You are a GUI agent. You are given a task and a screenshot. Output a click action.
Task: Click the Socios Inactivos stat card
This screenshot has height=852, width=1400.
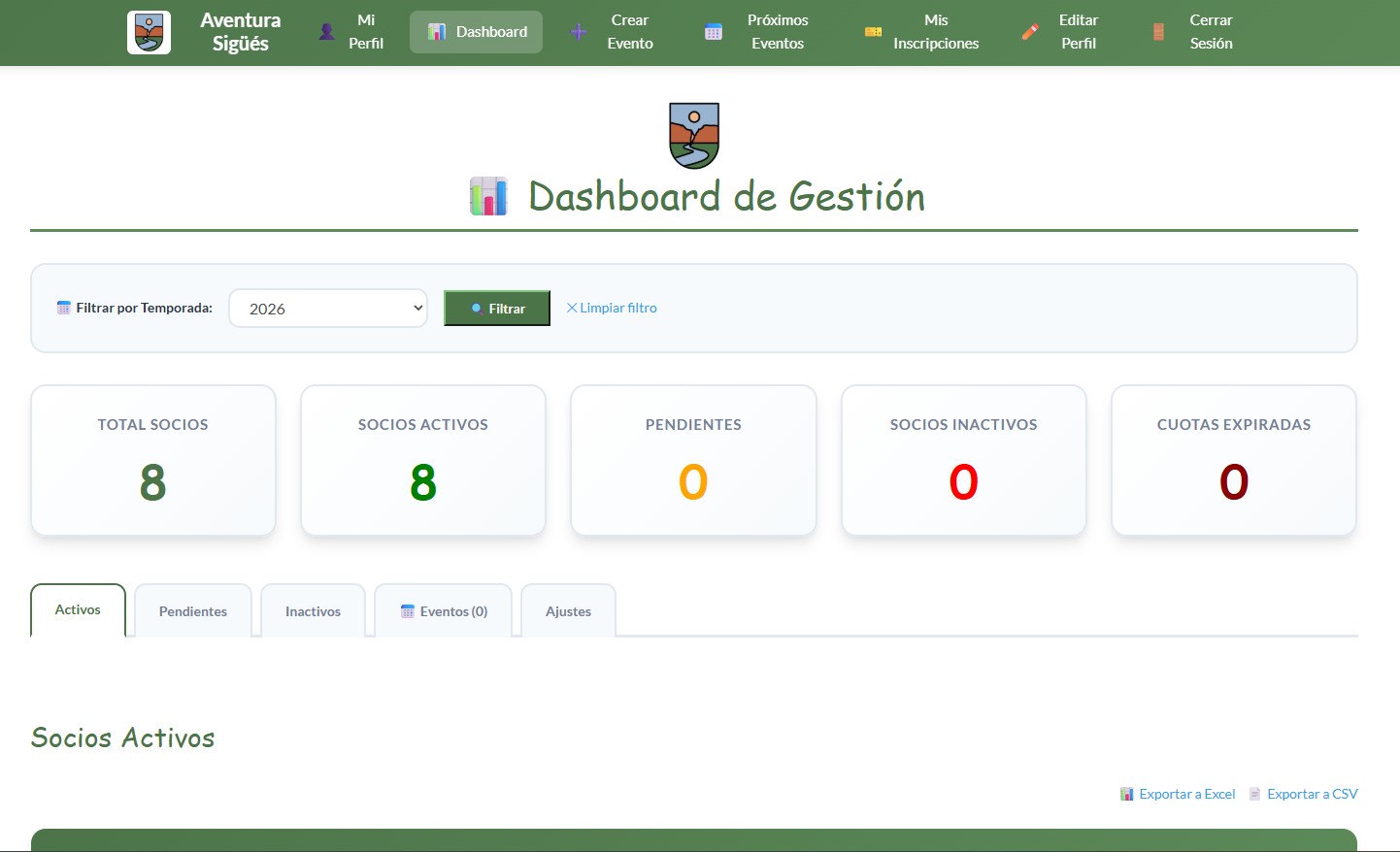(x=964, y=461)
